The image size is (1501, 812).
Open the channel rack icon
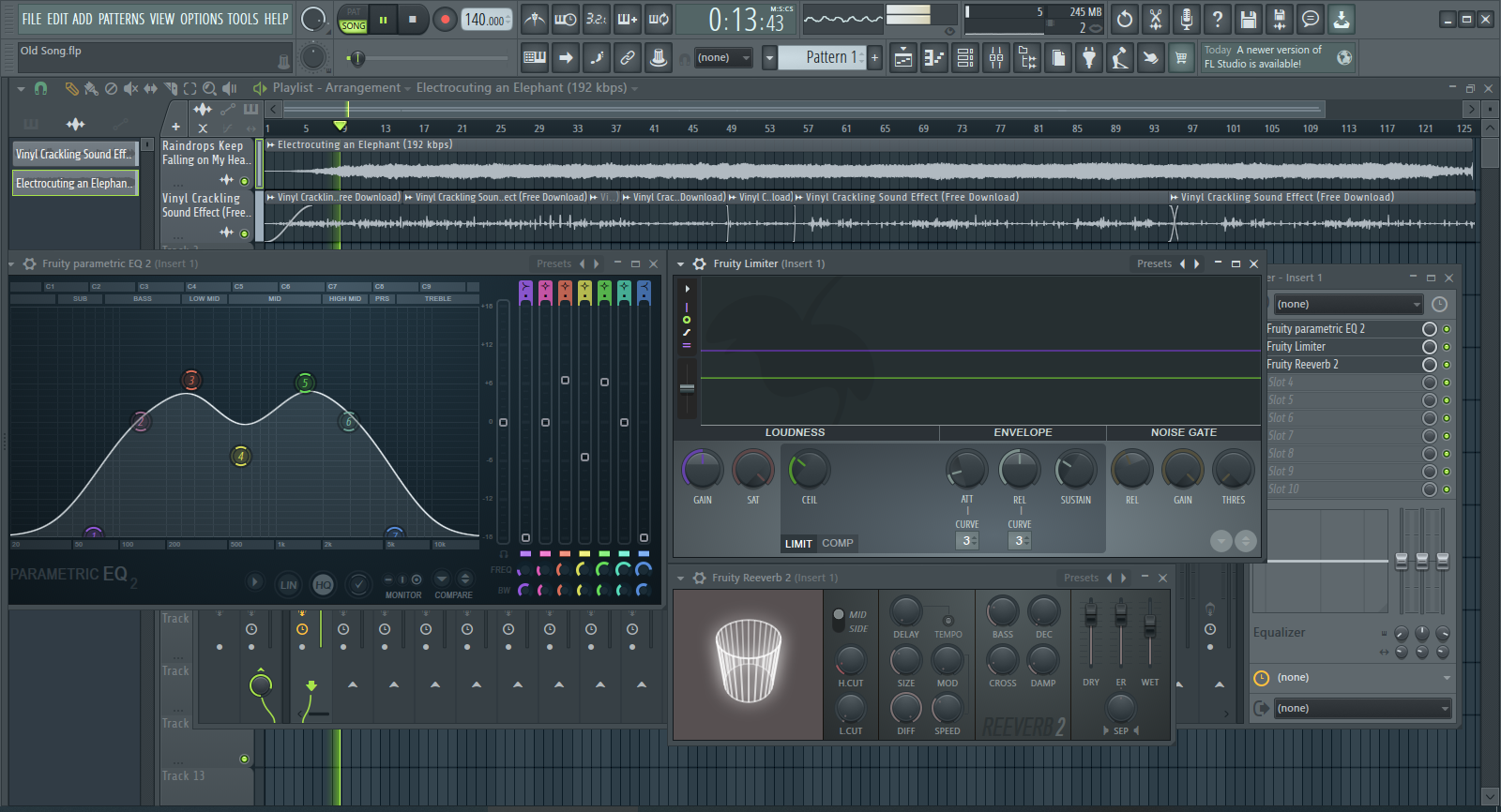(965, 58)
